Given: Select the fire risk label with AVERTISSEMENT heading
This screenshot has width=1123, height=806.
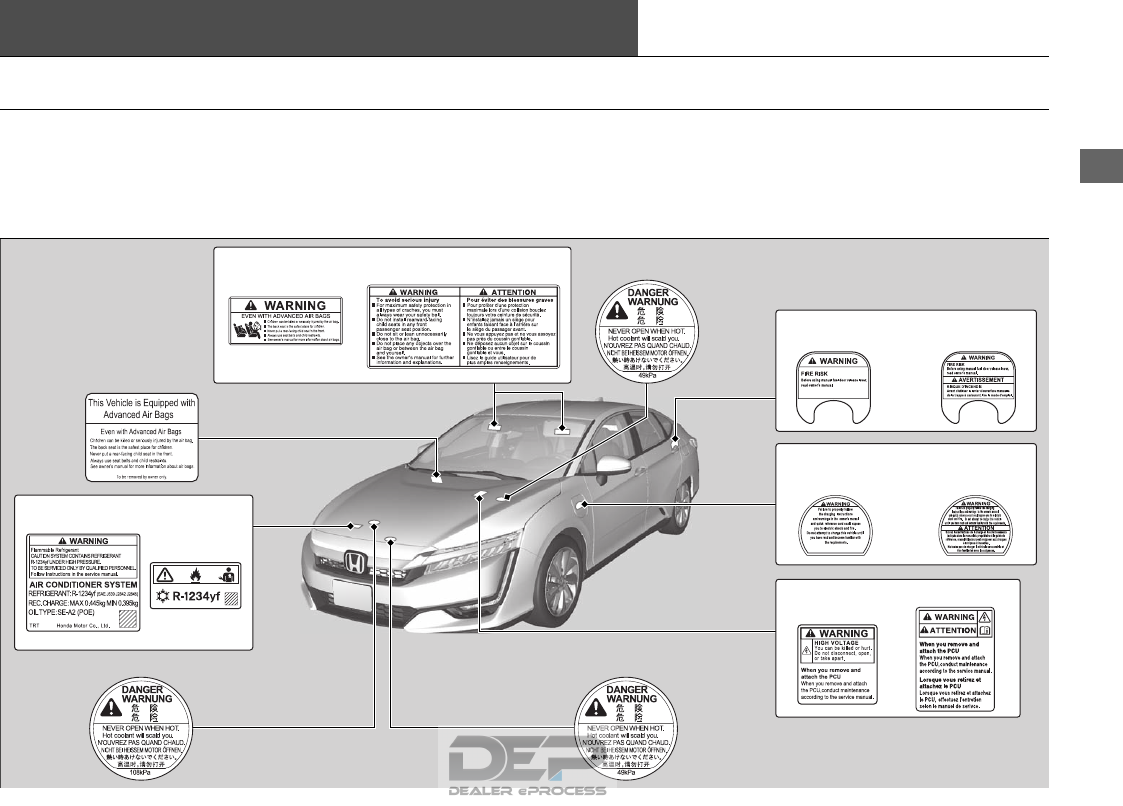Looking at the screenshot, I should coord(978,388).
